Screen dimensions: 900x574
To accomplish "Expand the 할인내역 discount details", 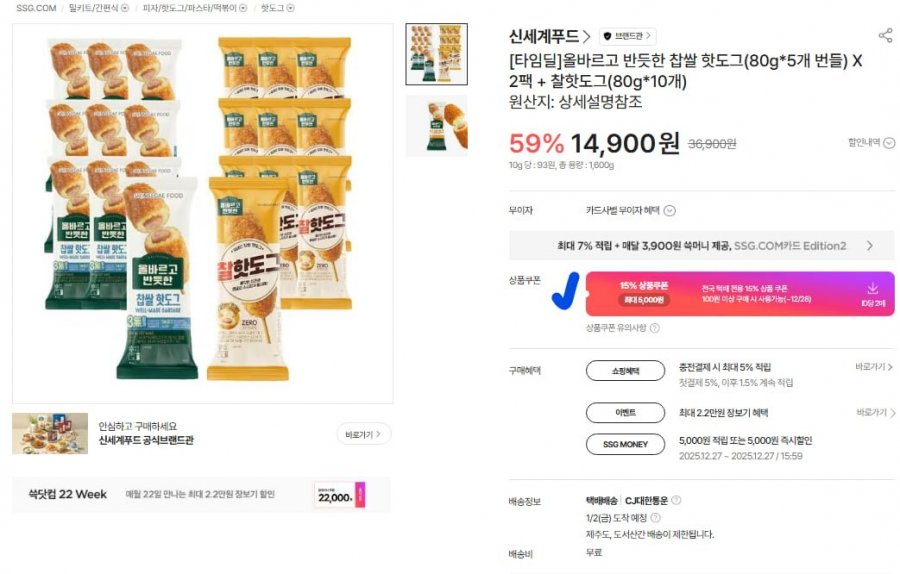I will coord(889,143).
